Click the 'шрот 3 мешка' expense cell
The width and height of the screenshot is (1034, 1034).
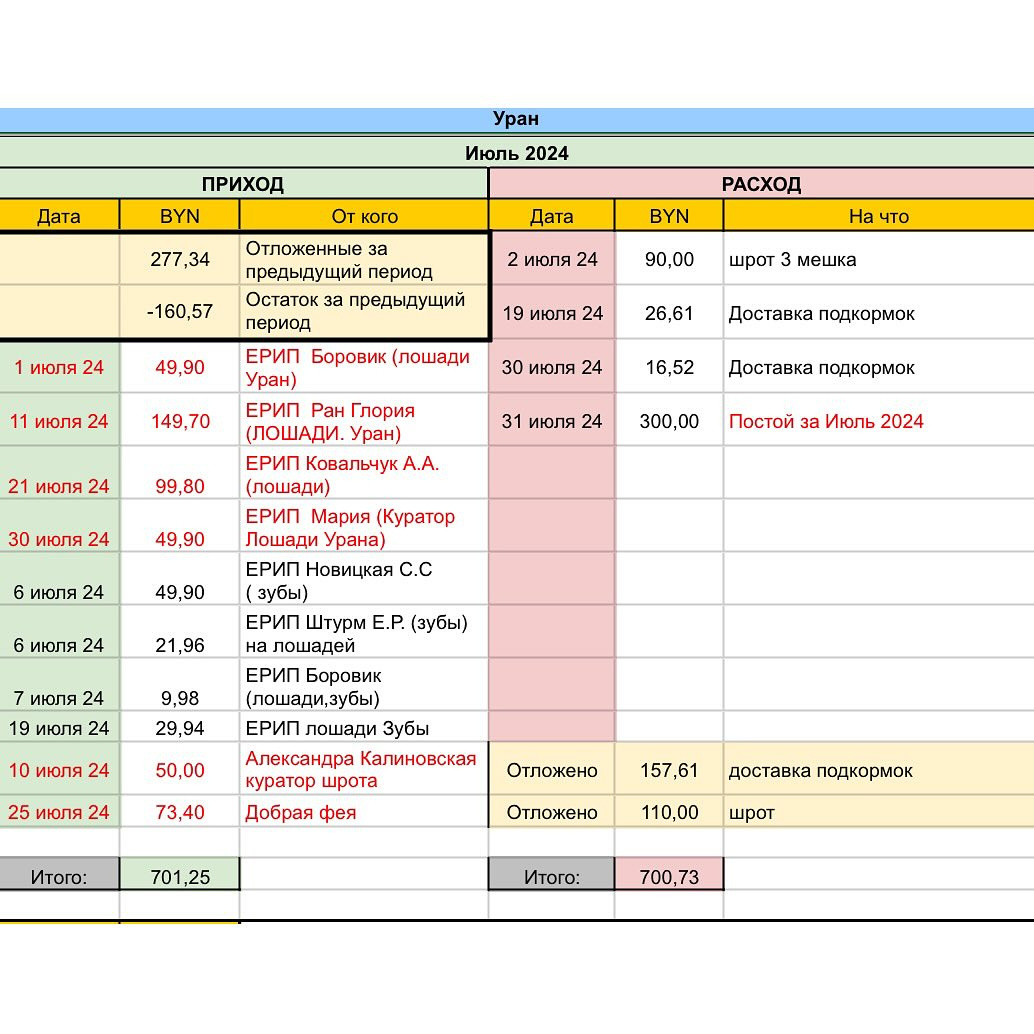pos(878,259)
